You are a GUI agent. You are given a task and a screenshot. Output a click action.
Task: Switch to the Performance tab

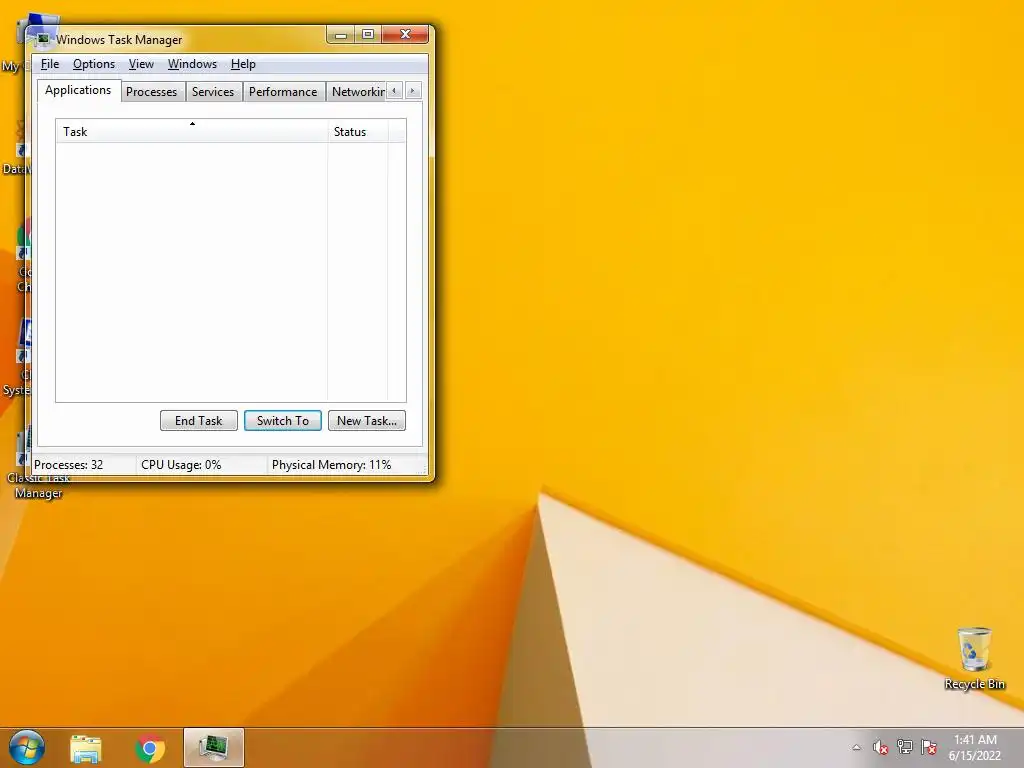(283, 92)
